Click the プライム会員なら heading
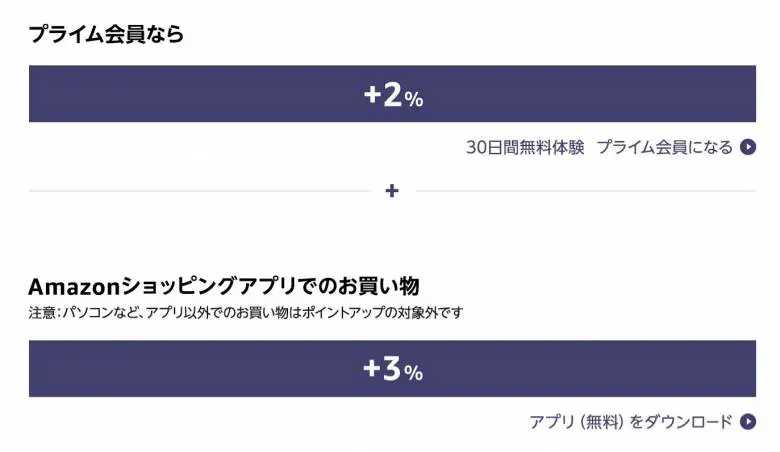780x452 pixels. 106,34
